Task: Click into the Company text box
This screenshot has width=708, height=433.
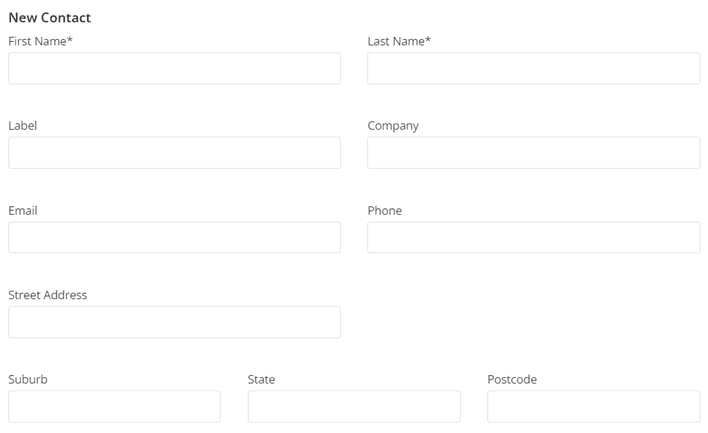Action: 533,153
